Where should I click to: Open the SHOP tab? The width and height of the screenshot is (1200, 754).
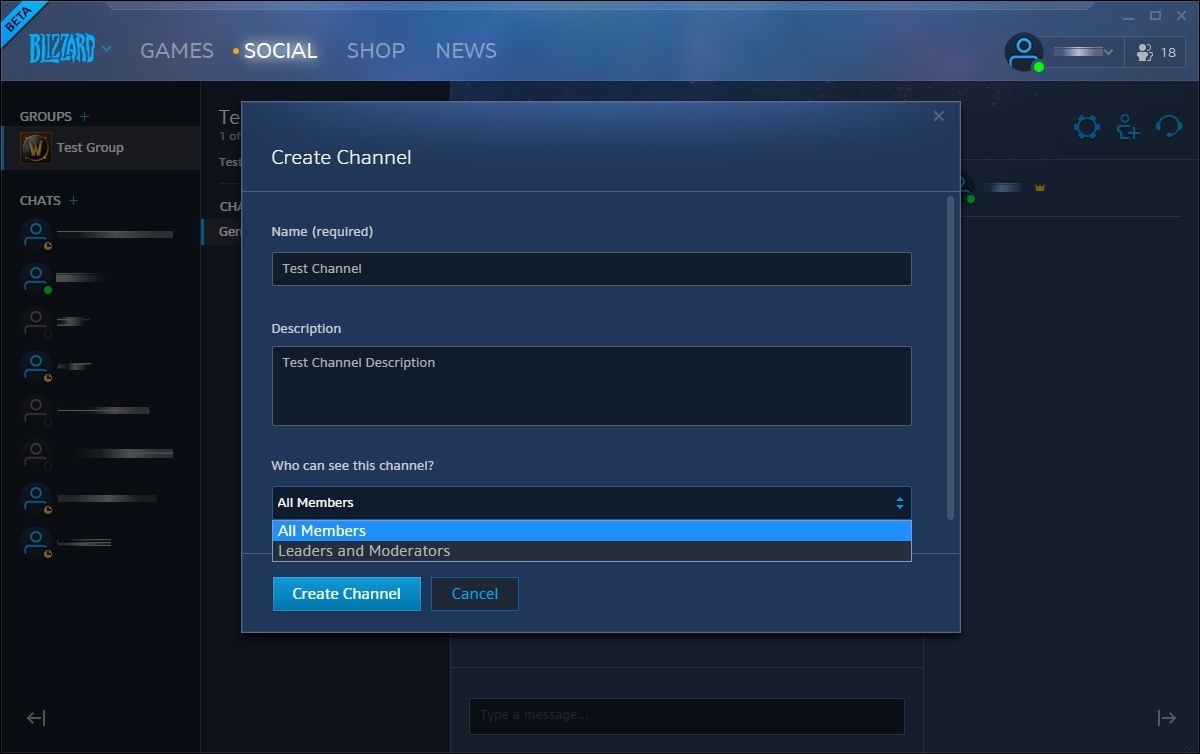[x=376, y=51]
